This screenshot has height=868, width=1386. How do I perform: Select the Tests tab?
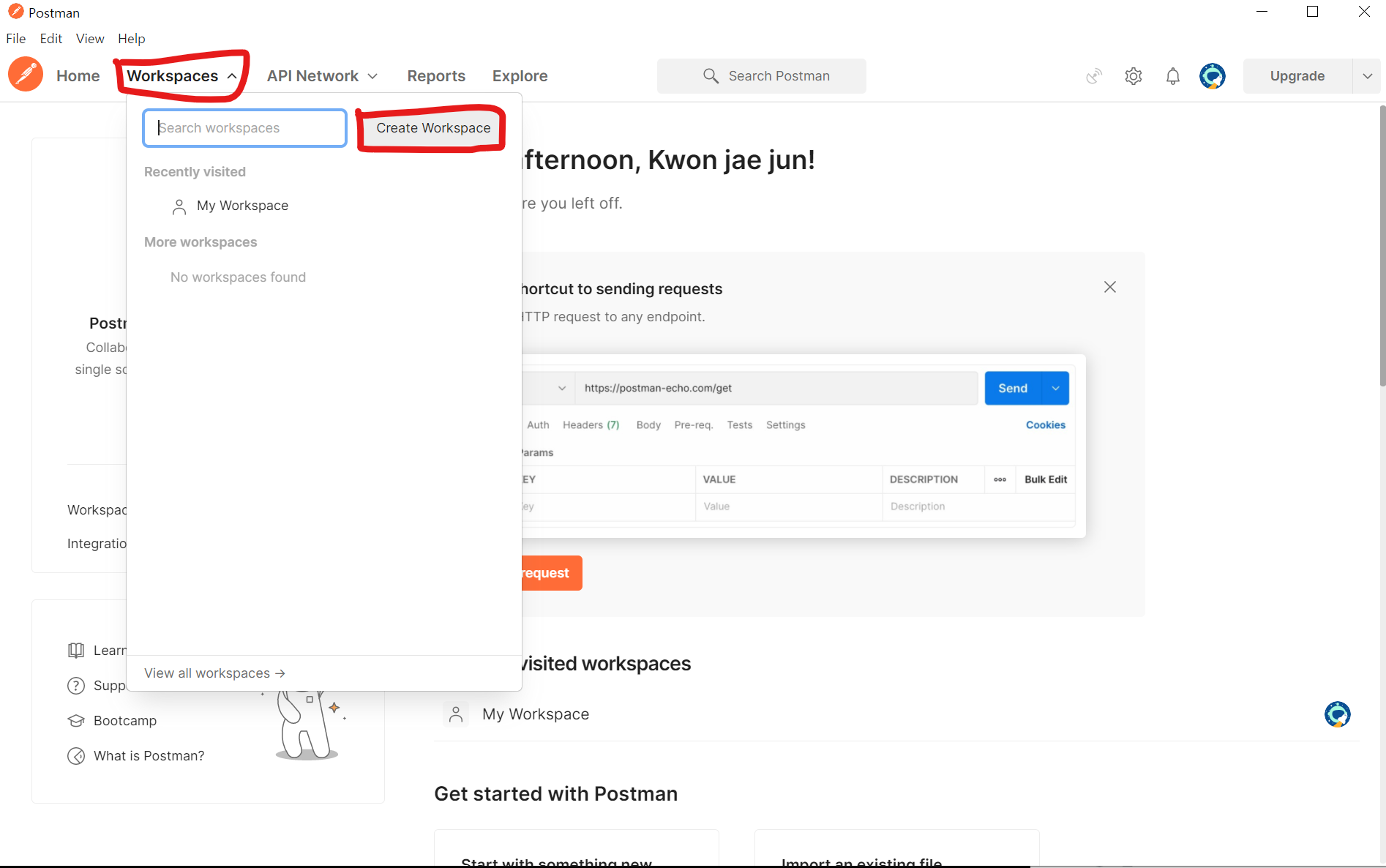tap(740, 425)
